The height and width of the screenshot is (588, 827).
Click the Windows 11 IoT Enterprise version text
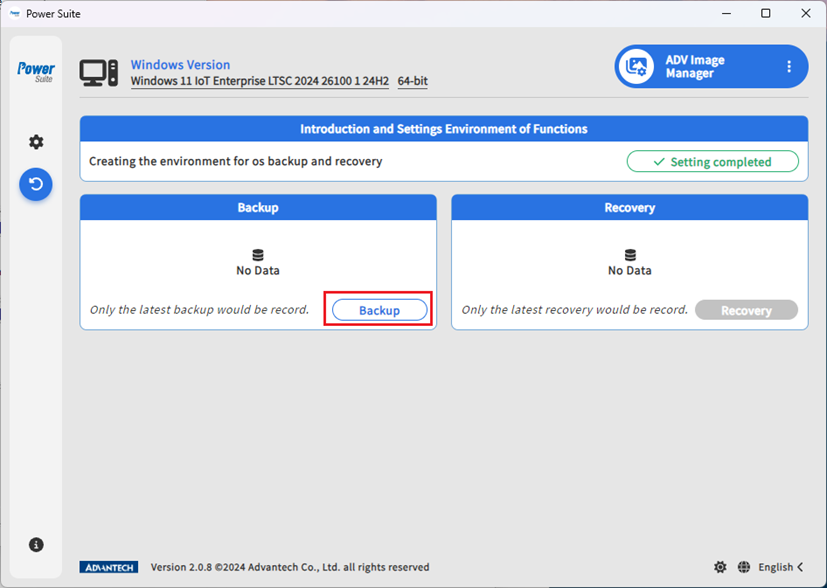coord(259,81)
